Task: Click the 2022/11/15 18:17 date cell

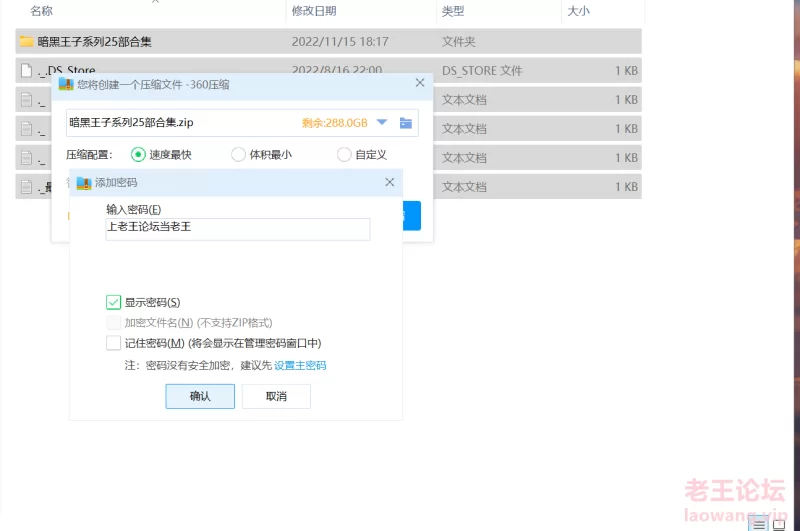Action: 340,41
